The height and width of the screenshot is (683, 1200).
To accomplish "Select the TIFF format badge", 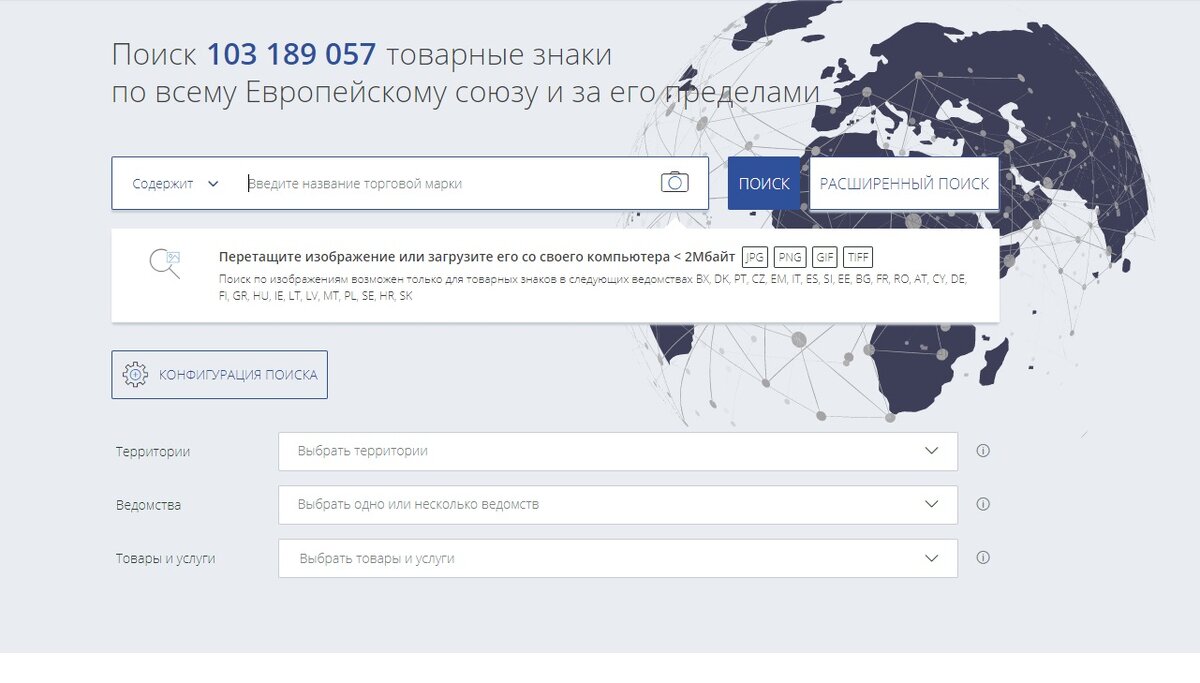I will pos(858,256).
